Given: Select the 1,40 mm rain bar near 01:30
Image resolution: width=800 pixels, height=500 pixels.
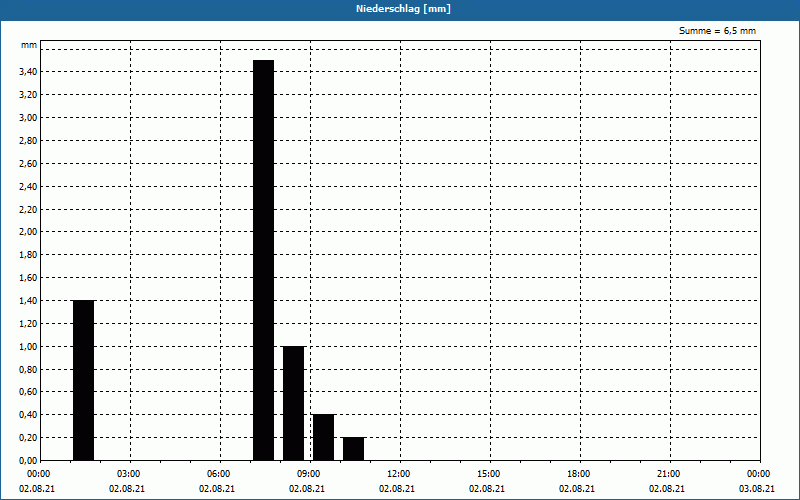Looking at the screenshot, I should [x=84, y=380].
